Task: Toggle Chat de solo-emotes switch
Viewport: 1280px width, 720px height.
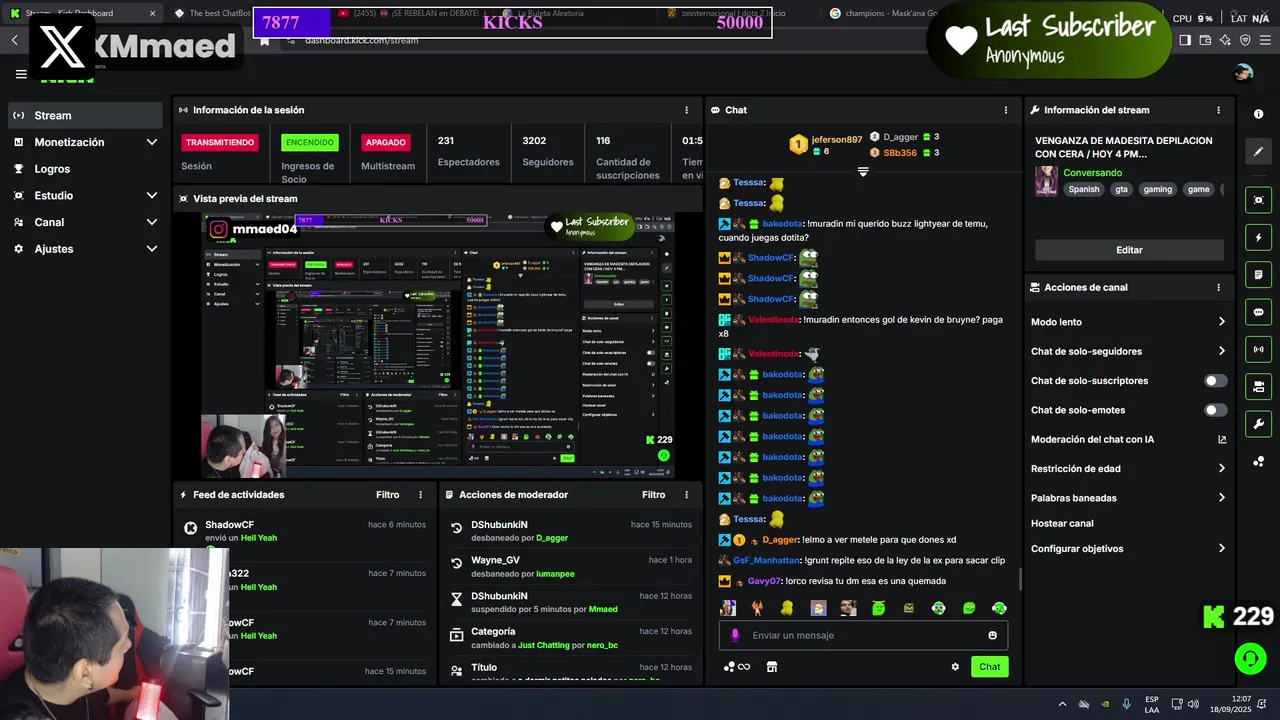Action: pyautogui.click(x=1215, y=410)
